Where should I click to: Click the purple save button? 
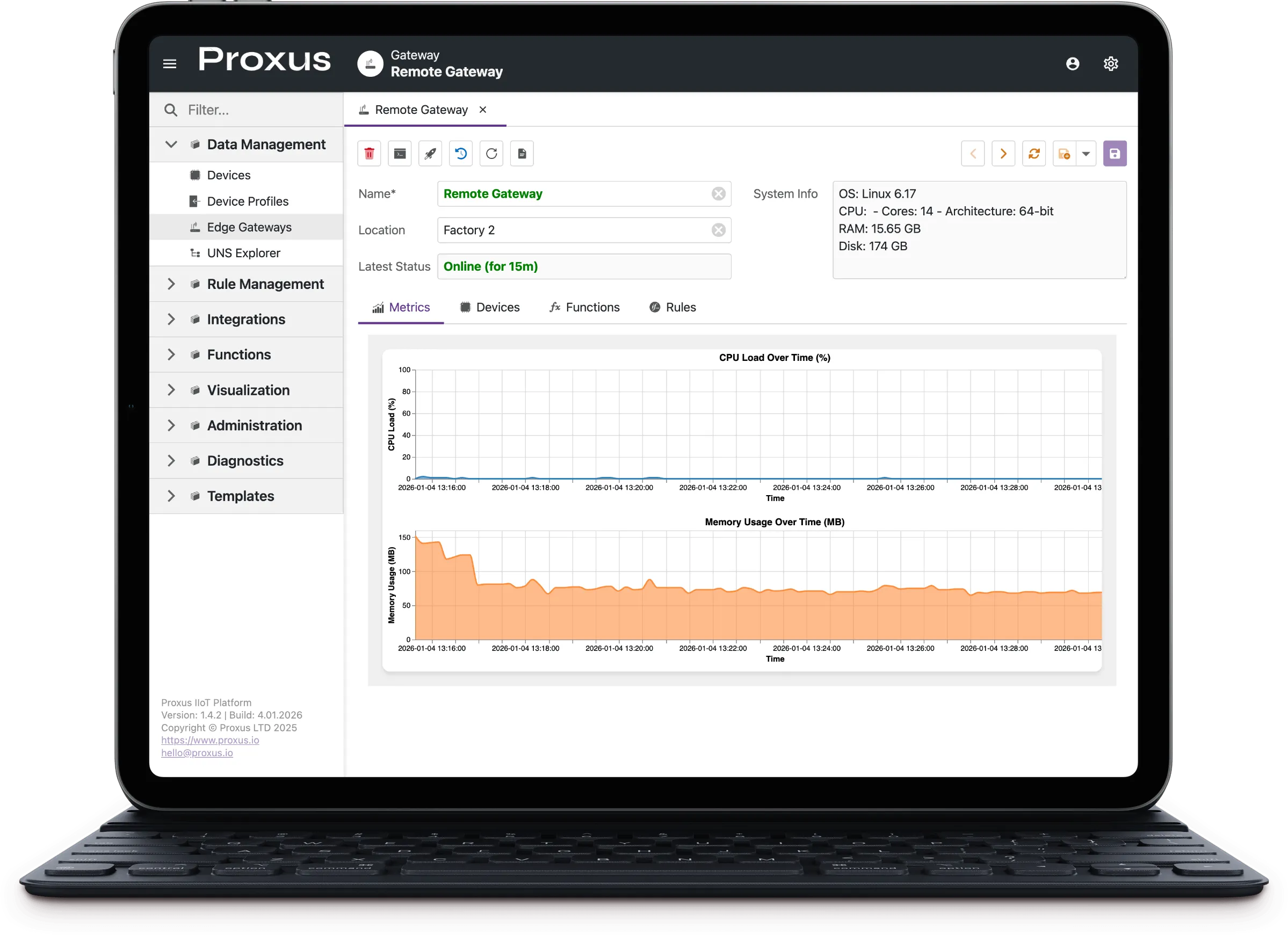[x=1115, y=153]
